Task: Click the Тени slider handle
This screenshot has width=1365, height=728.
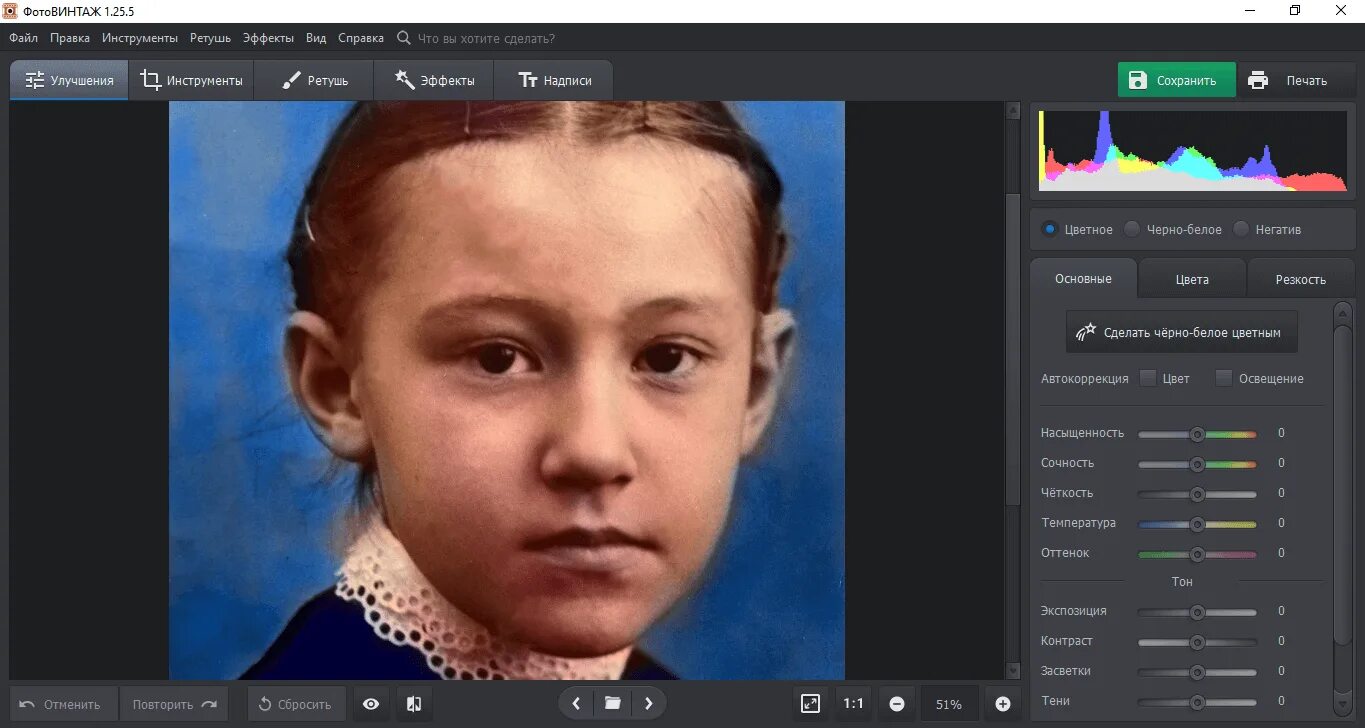Action: click(1196, 702)
